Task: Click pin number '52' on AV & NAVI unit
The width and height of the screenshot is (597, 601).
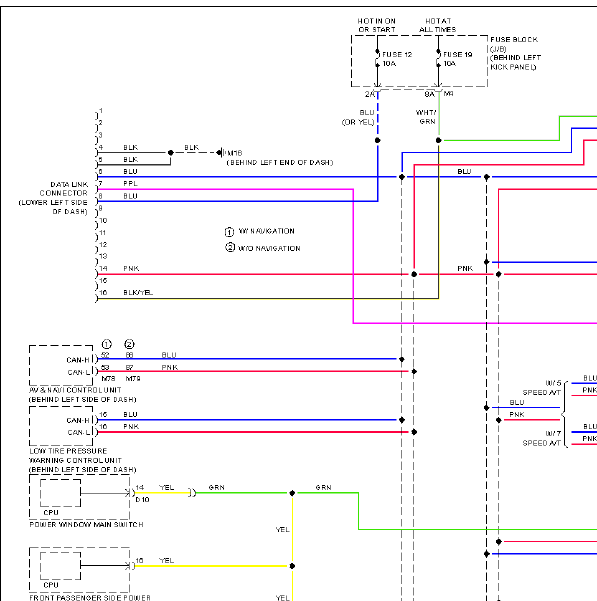Action: (x=105, y=355)
